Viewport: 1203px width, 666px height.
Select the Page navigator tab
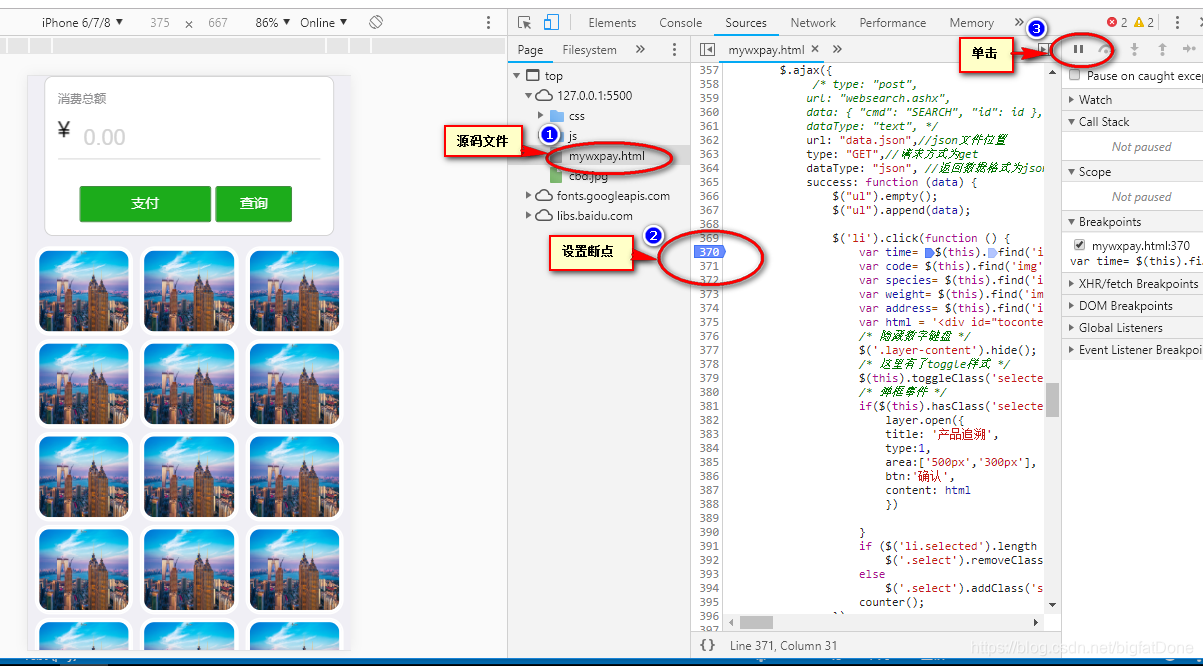click(x=530, y=49)
